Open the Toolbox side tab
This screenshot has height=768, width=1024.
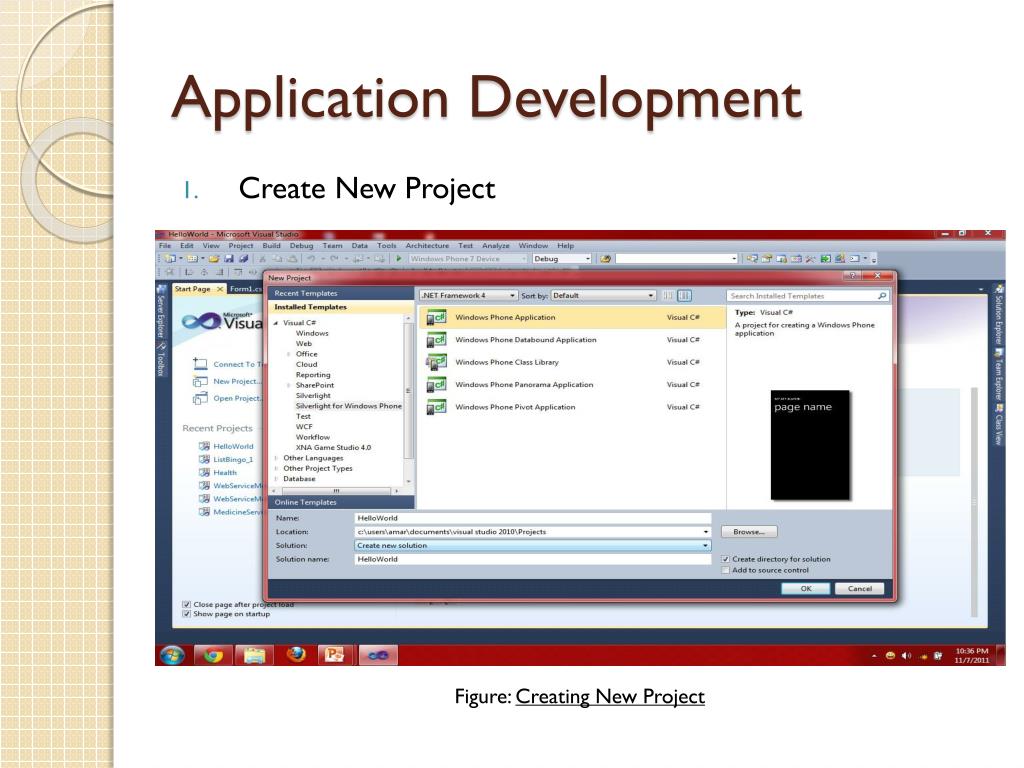coord(161,359)
